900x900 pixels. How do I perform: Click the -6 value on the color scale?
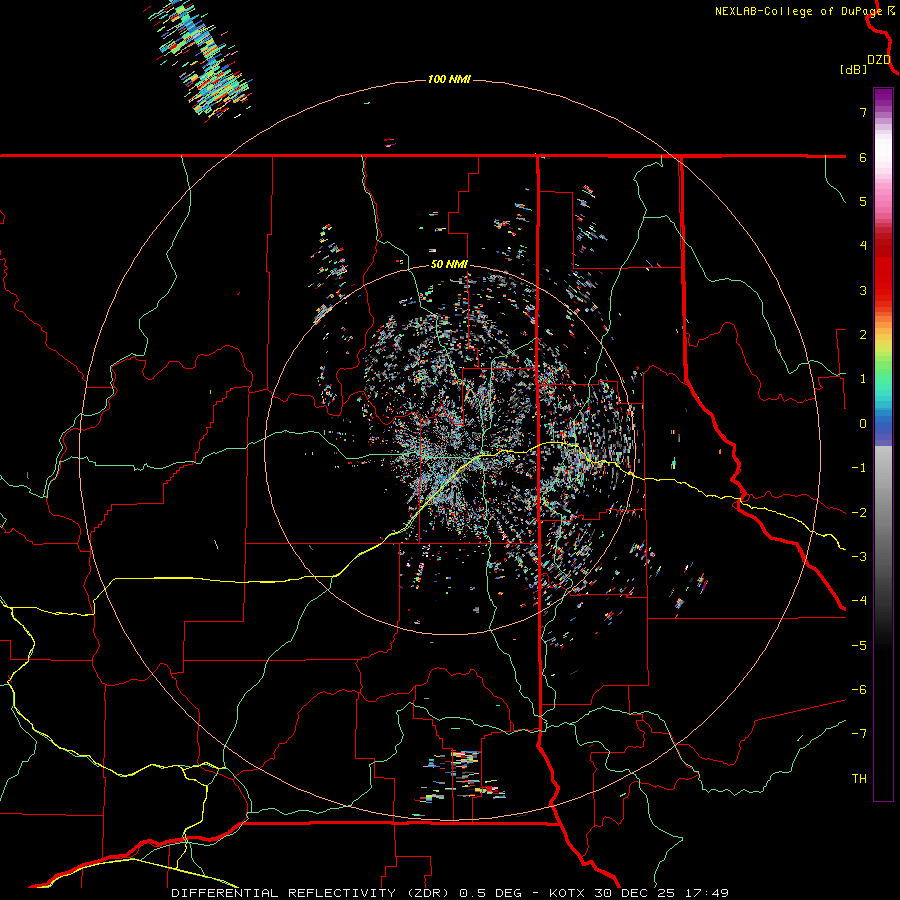pos(859,690)
